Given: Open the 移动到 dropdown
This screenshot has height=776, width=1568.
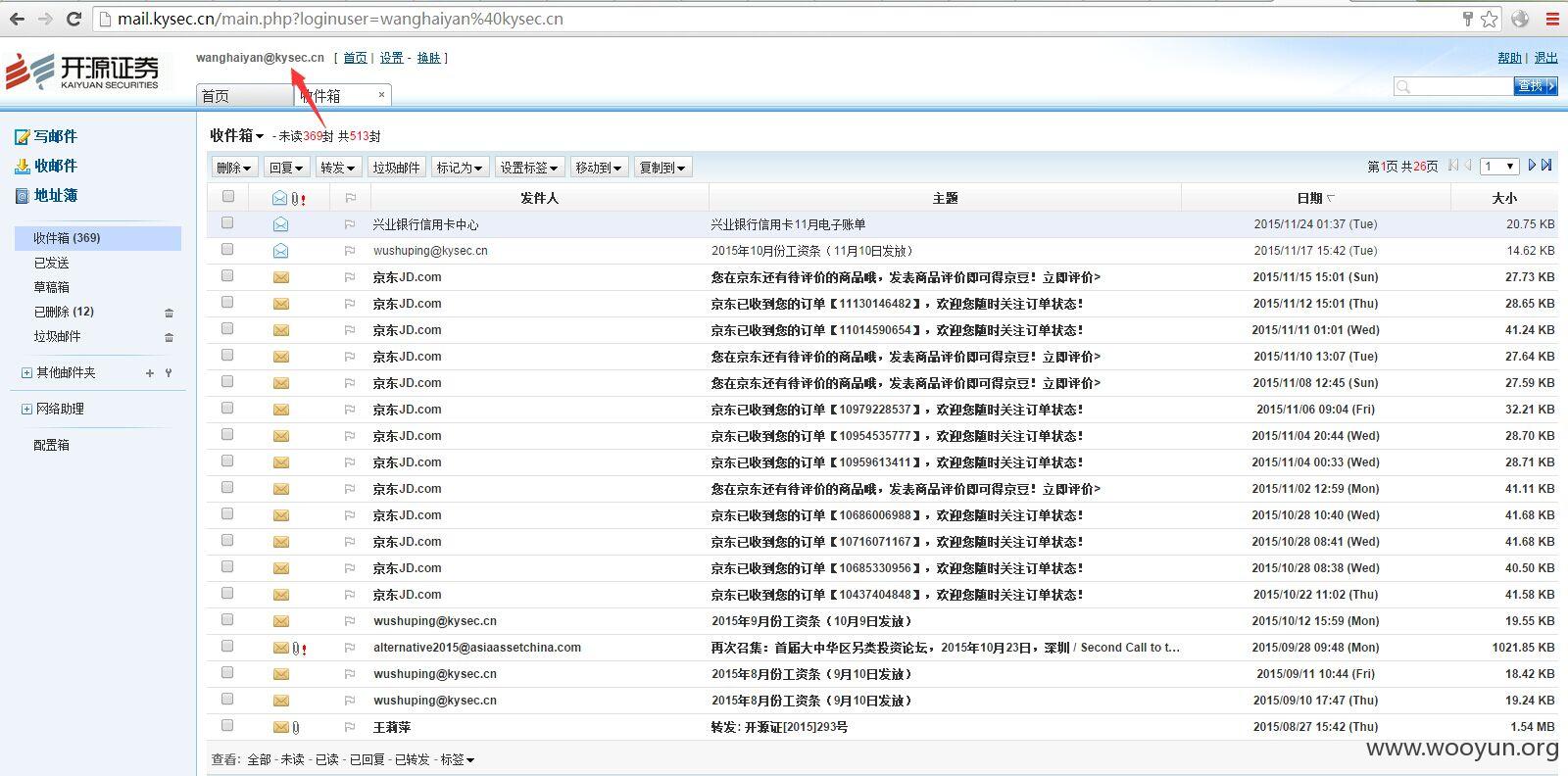Looking at the screenshot, I should 599,168.
